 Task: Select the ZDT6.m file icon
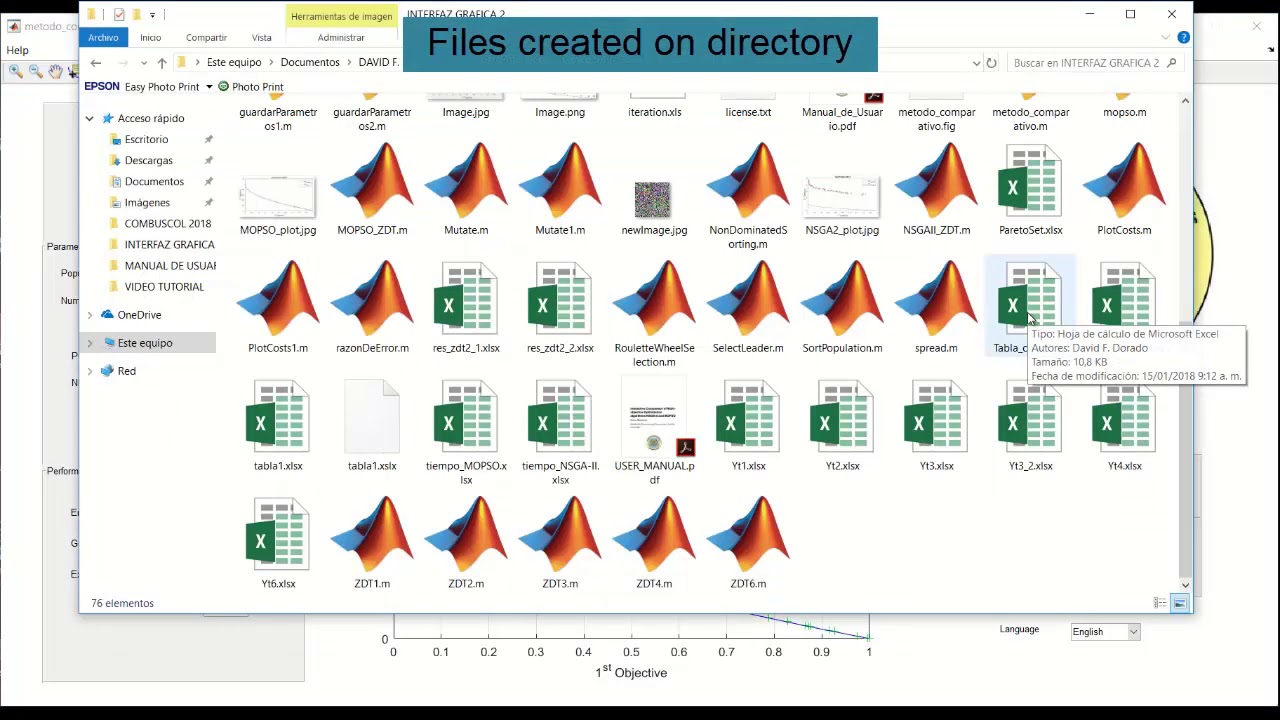click(x=748, y=534)
